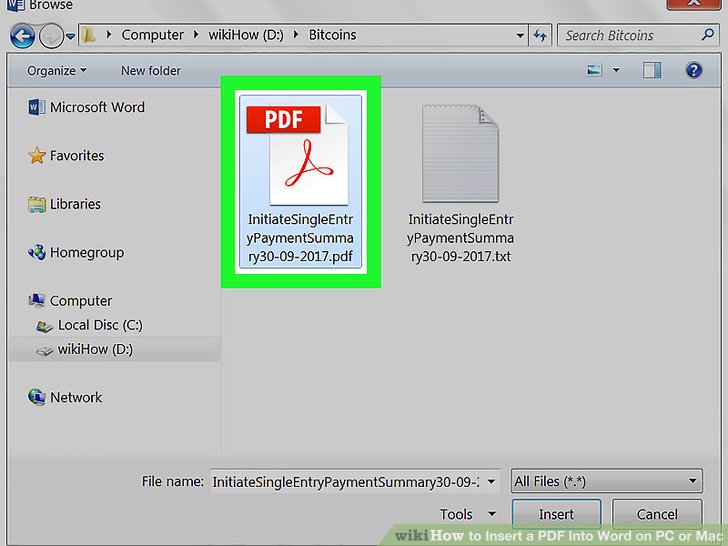Open Microsoft Word in navigation pane

coord(97,107)
